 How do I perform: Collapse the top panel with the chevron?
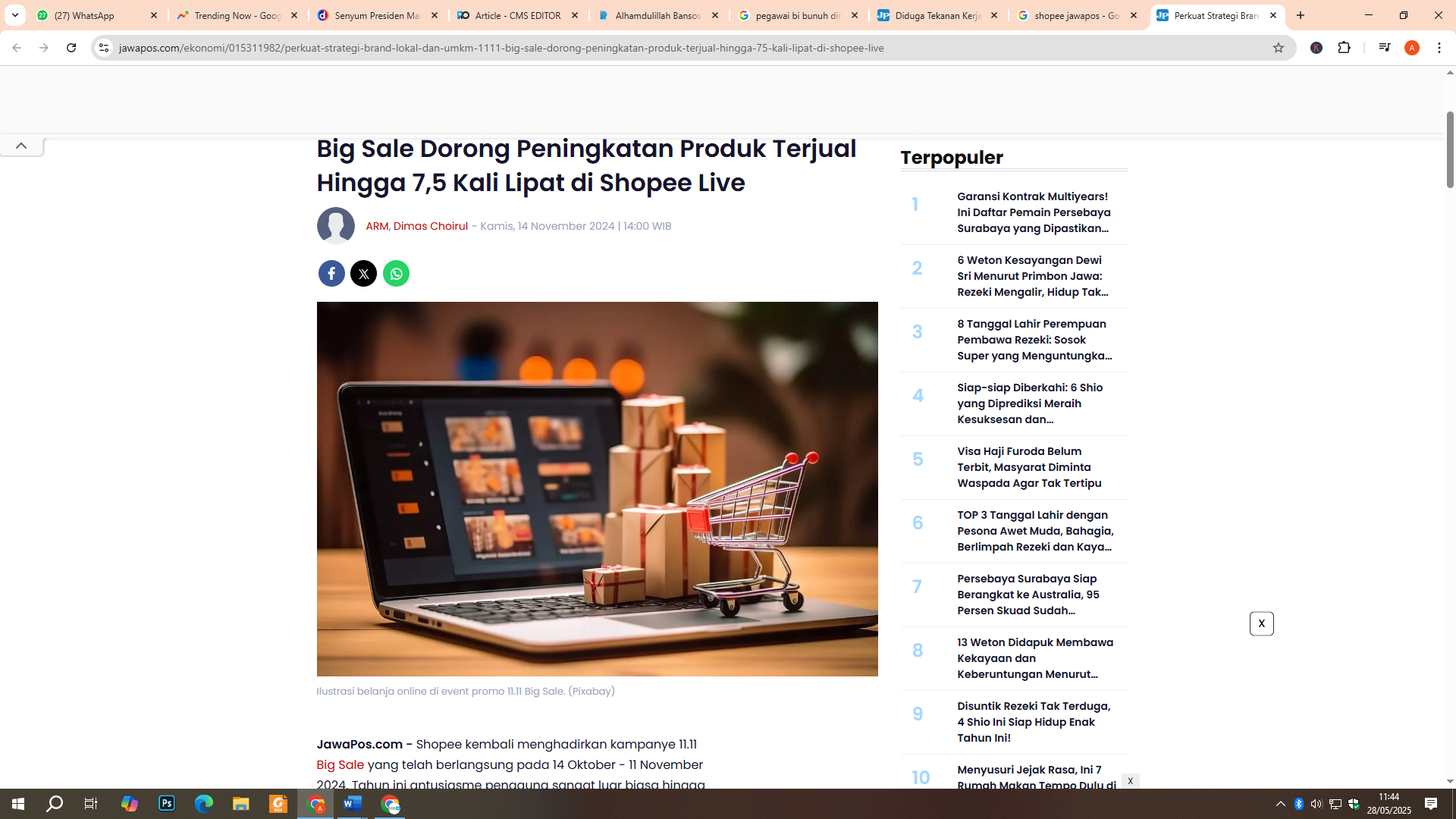[21, 146]
